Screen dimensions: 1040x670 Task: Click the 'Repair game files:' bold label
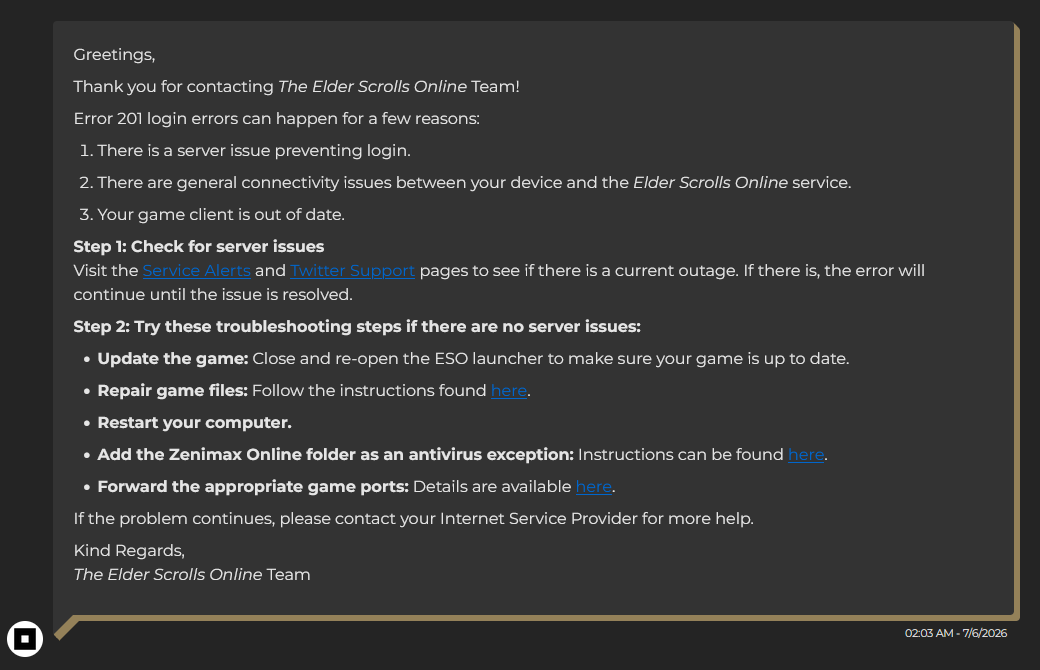(172, 391)
